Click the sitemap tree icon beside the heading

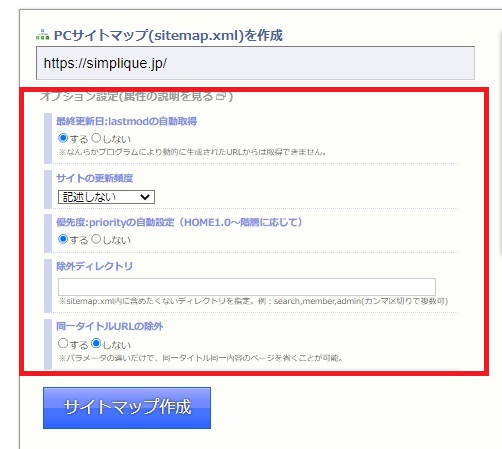pos(42,35)
